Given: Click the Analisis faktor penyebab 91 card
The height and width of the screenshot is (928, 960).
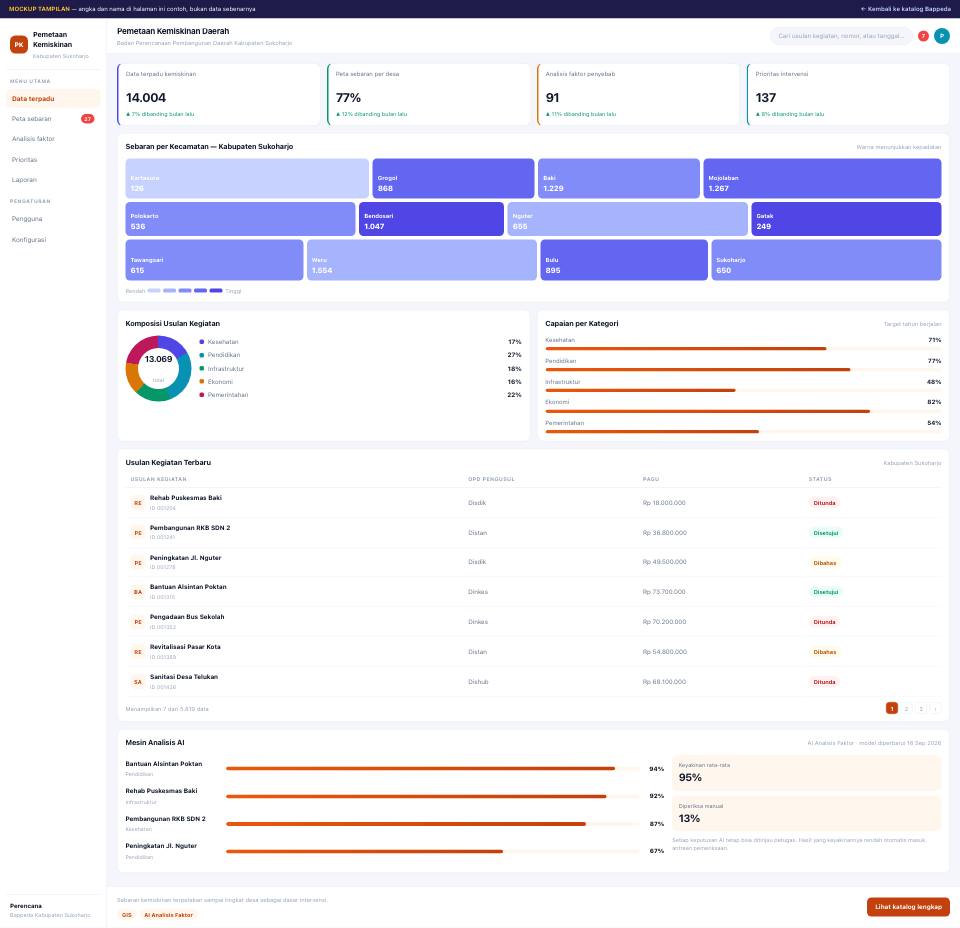Looking at the screenshot, I should click(639, 94).
